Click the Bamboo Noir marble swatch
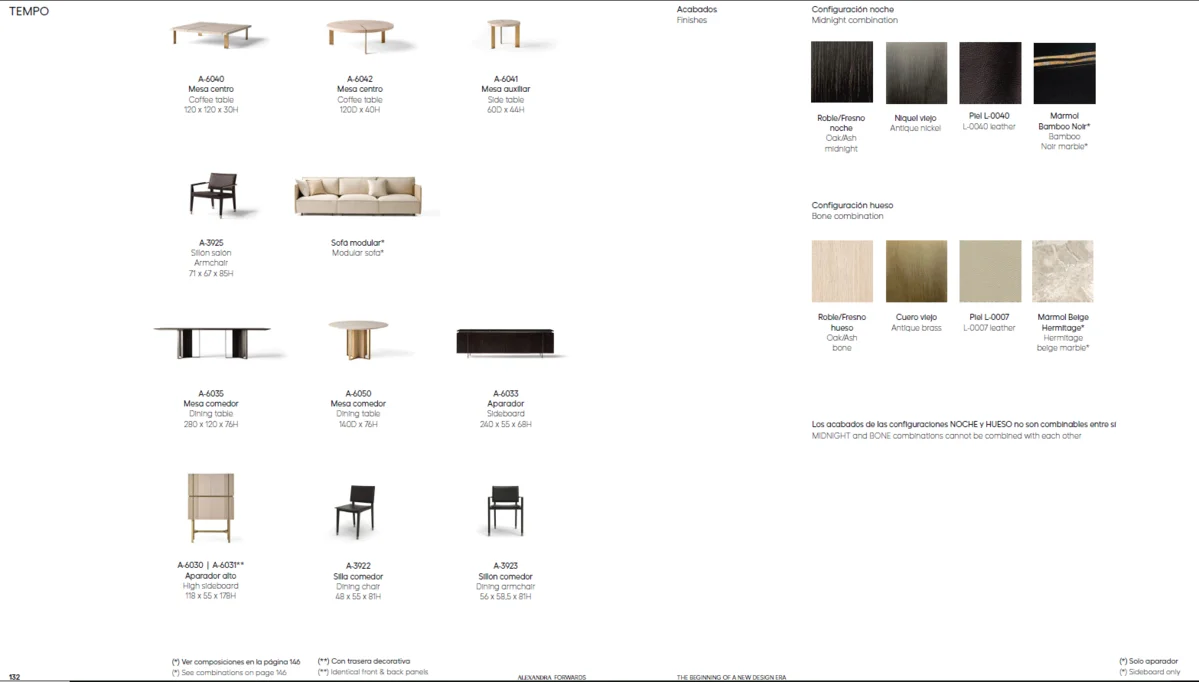1199x682 pixels. (x=1064, y=73)
